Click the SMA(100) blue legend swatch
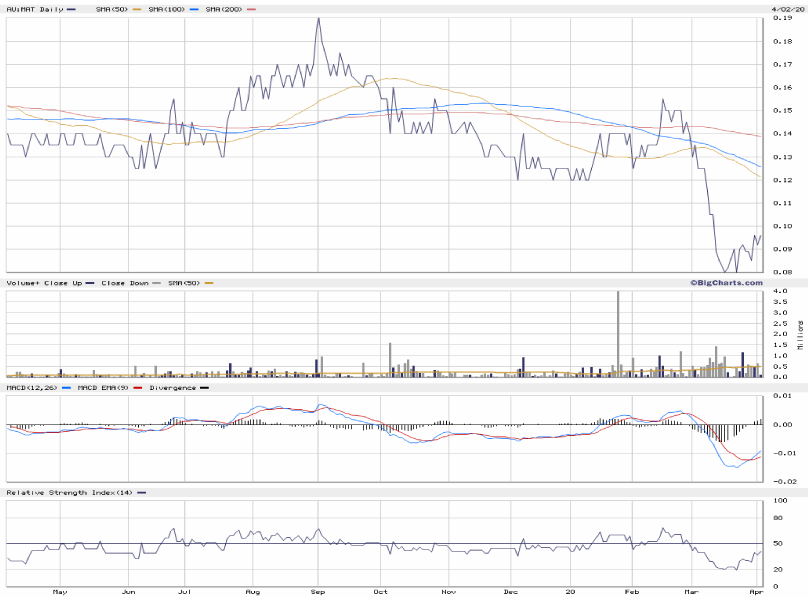 click(194, 9)
